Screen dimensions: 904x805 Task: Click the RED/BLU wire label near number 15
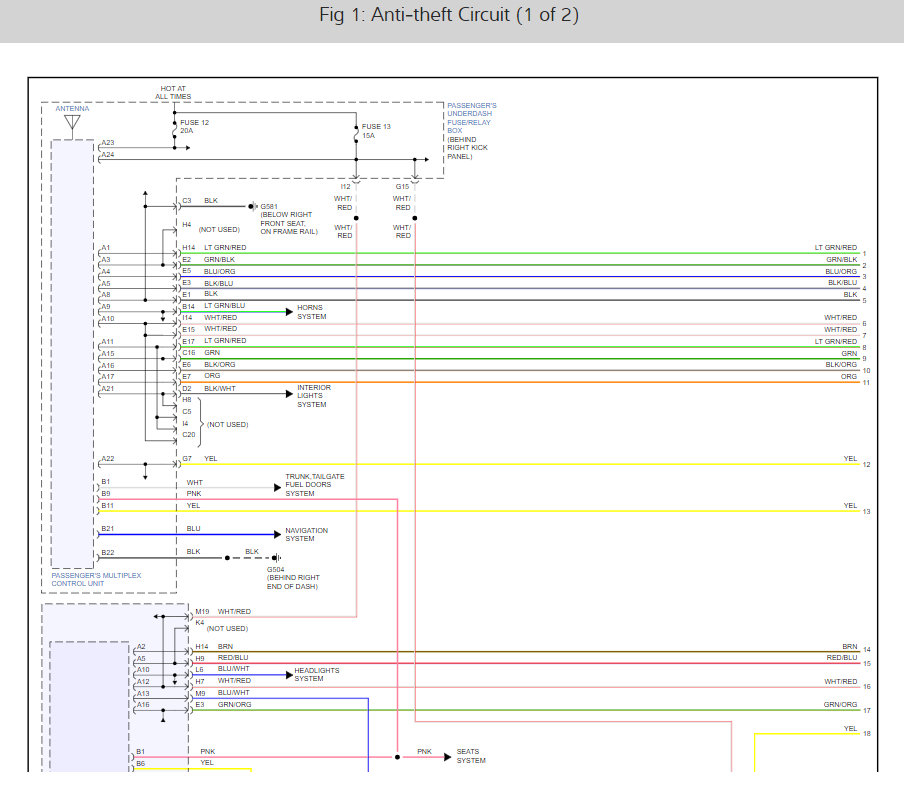coord(841,658)
